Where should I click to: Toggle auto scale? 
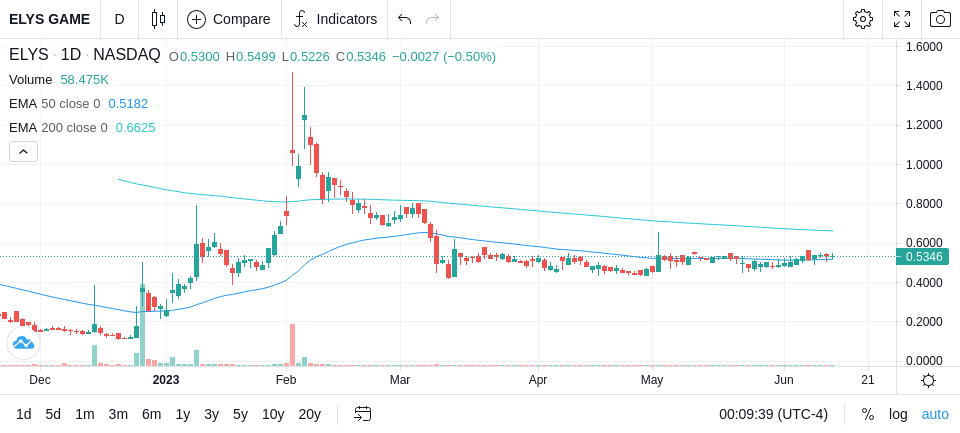[935, 414]
